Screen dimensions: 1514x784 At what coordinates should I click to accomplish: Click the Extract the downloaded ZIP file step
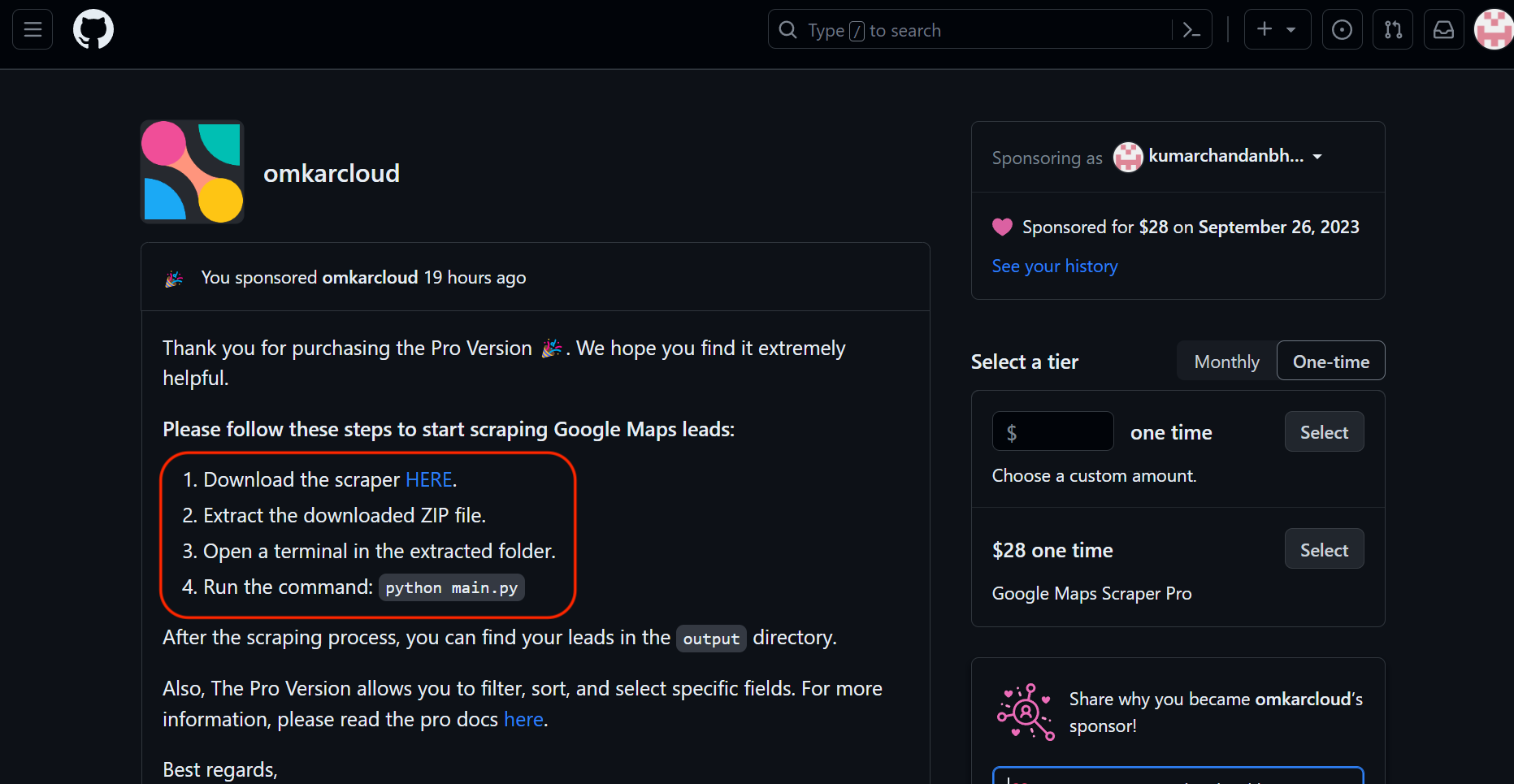[x=345, y=516]
